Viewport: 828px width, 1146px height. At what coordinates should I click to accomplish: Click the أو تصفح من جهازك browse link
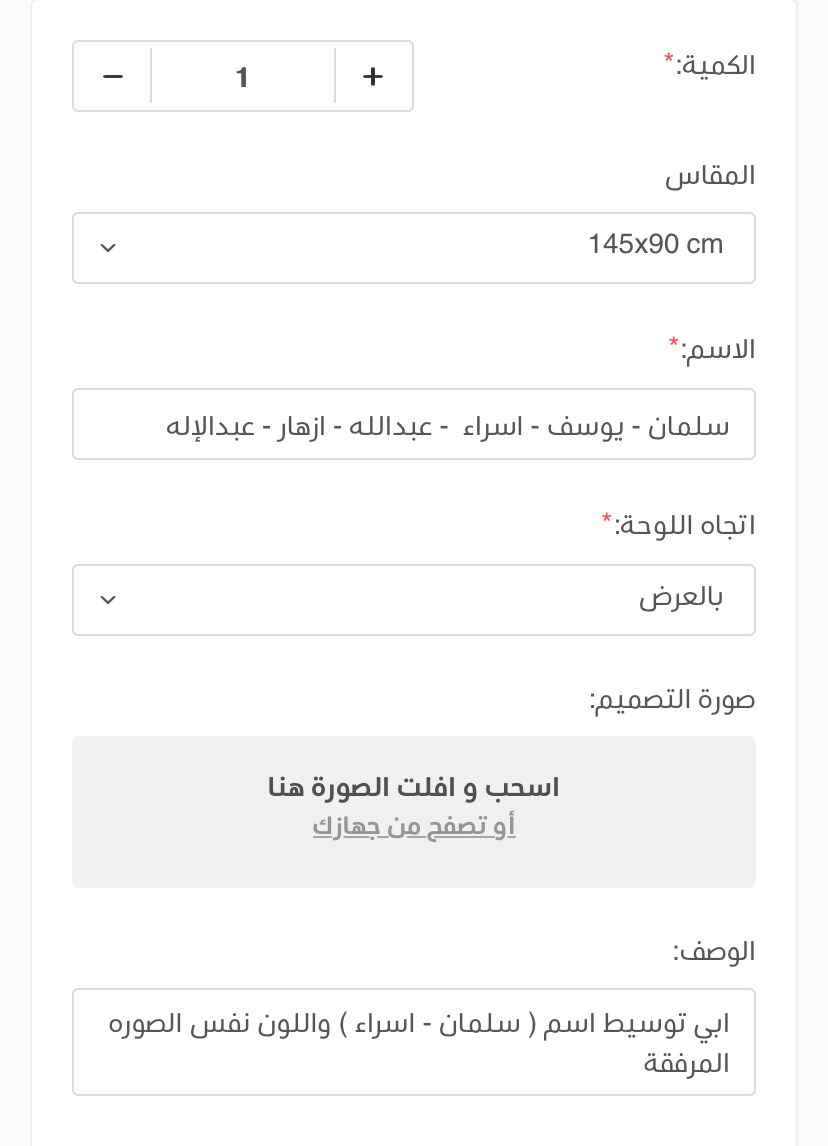click(x=414, y=826)
